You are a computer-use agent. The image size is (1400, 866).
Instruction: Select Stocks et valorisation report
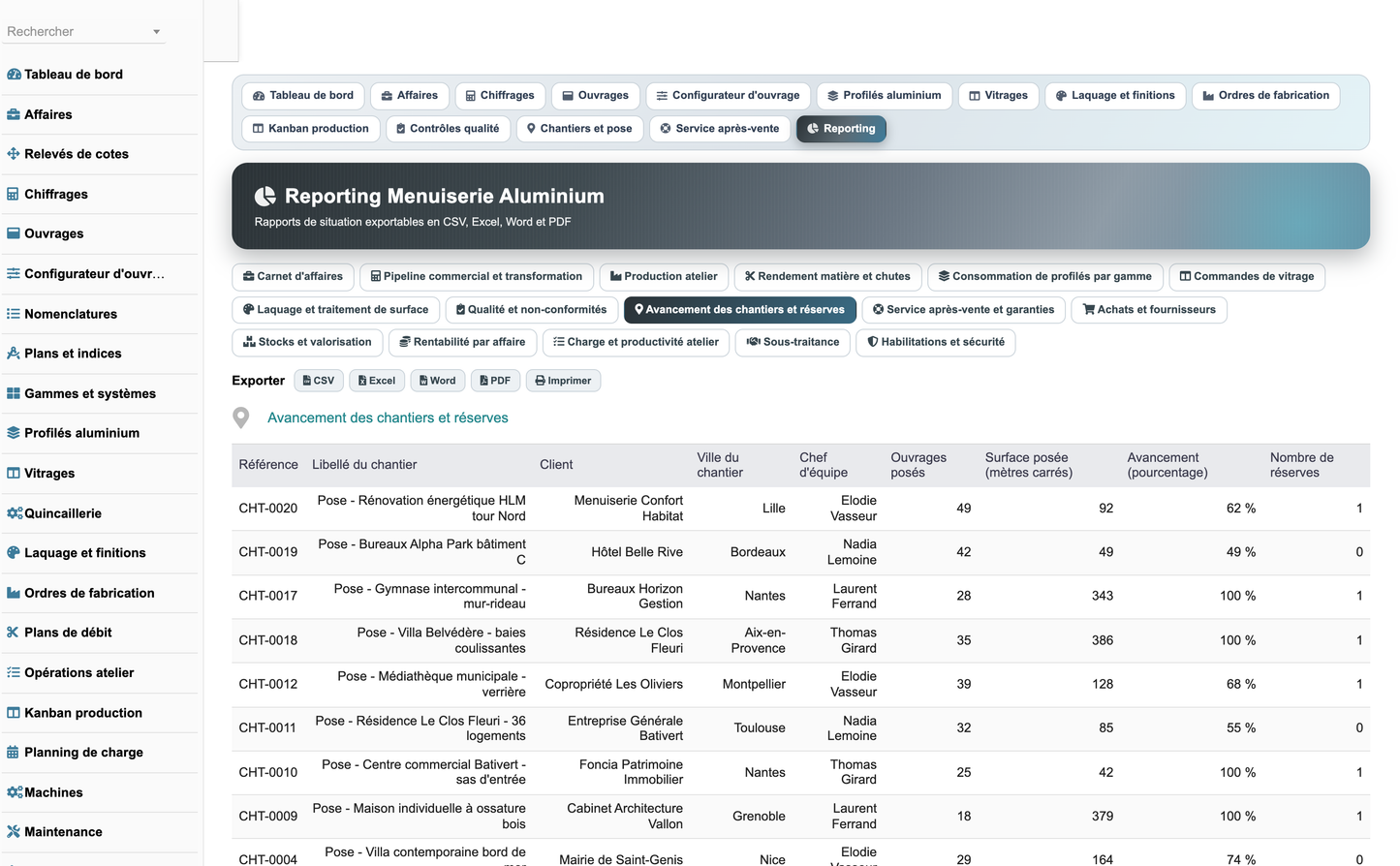pos(307,343)
